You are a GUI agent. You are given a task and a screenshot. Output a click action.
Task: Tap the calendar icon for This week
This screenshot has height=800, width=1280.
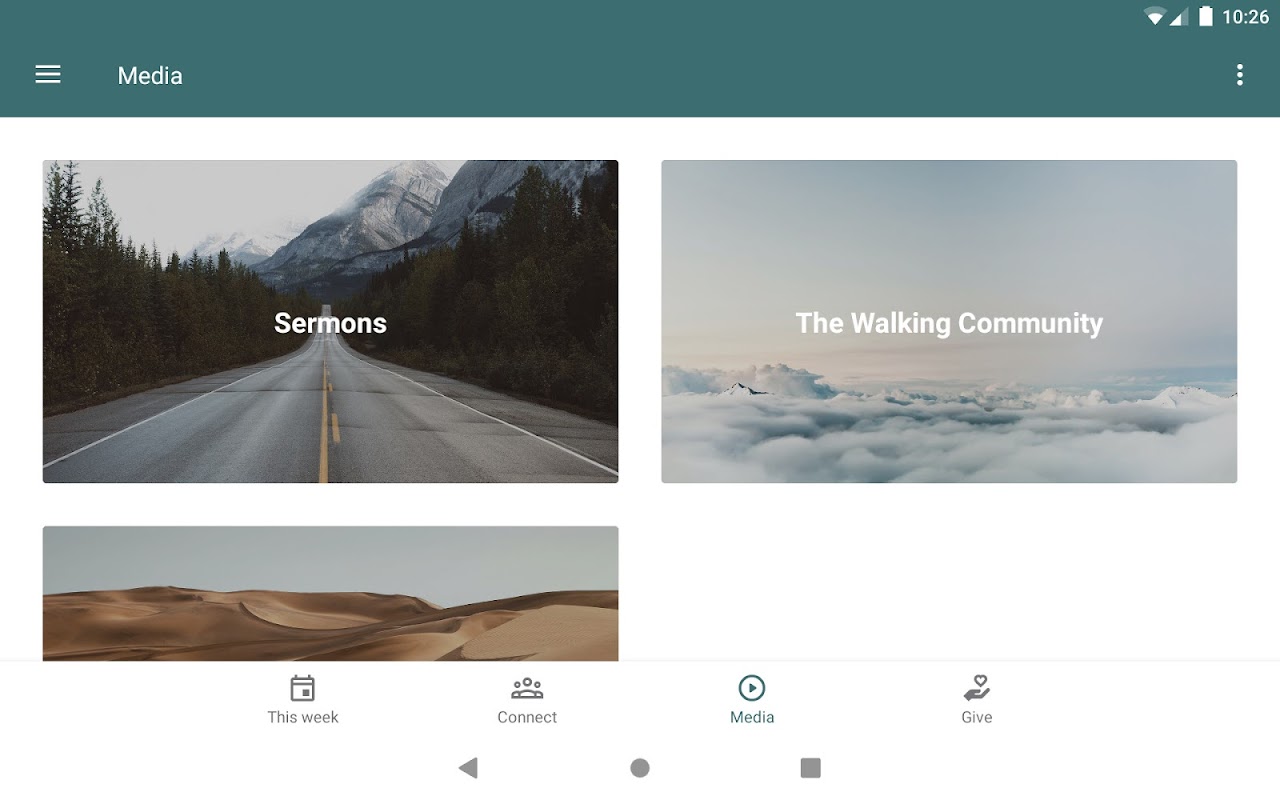pyautogui.click(x=303, y=688)
